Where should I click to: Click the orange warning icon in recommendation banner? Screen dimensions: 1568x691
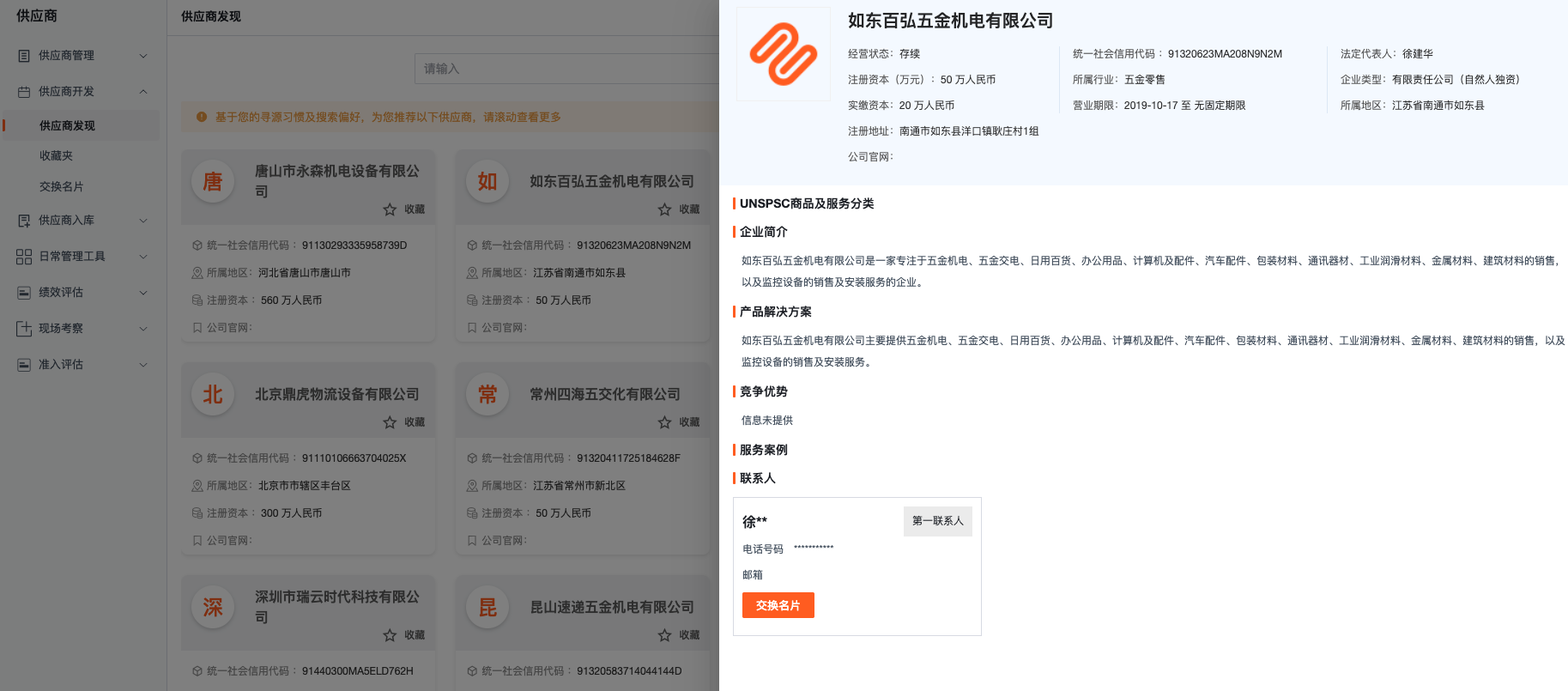(202, 117)
